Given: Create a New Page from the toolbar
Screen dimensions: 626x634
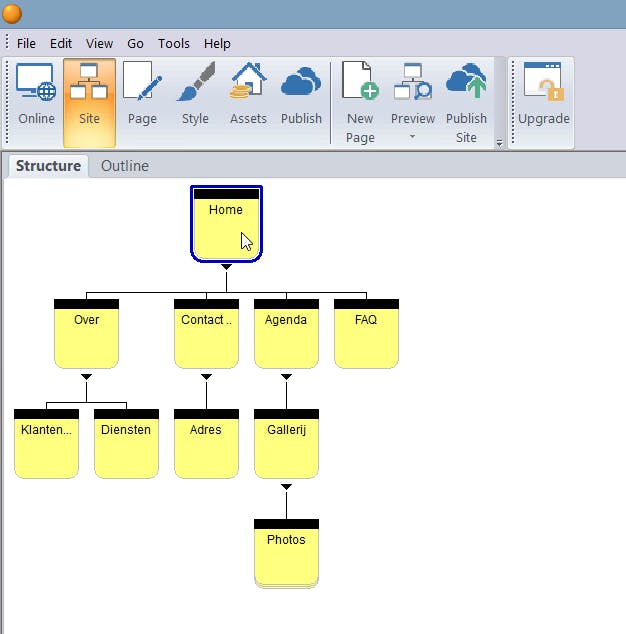Looking at the screenshot, I should coord(360,103).
